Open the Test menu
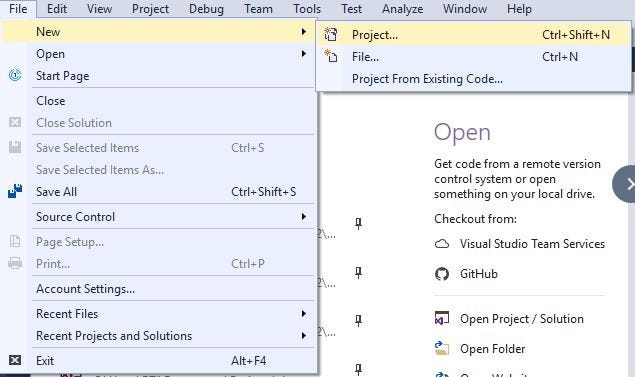 coord(351,9)
